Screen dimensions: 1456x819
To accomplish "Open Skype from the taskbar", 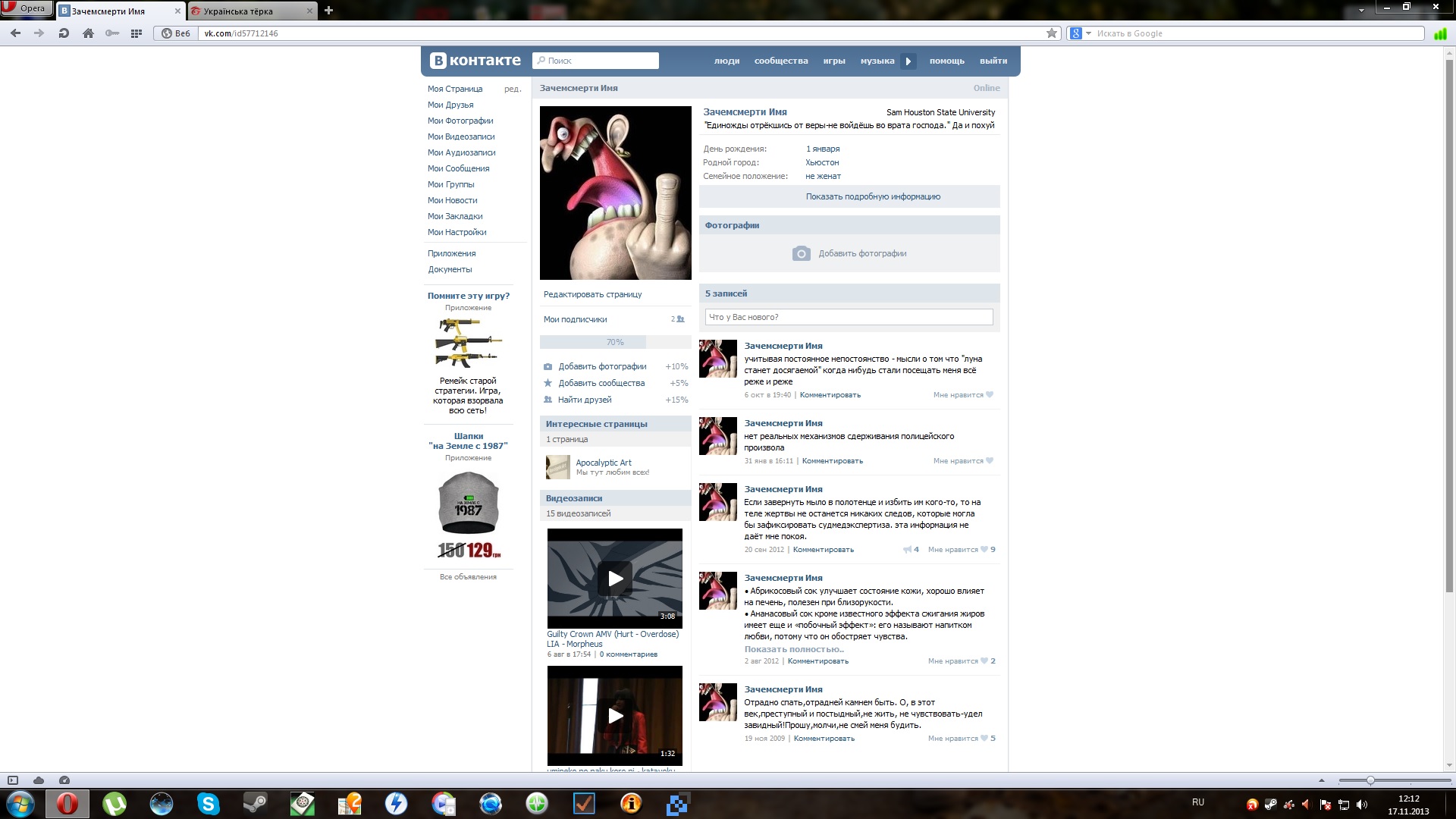I will coord(208,803).
